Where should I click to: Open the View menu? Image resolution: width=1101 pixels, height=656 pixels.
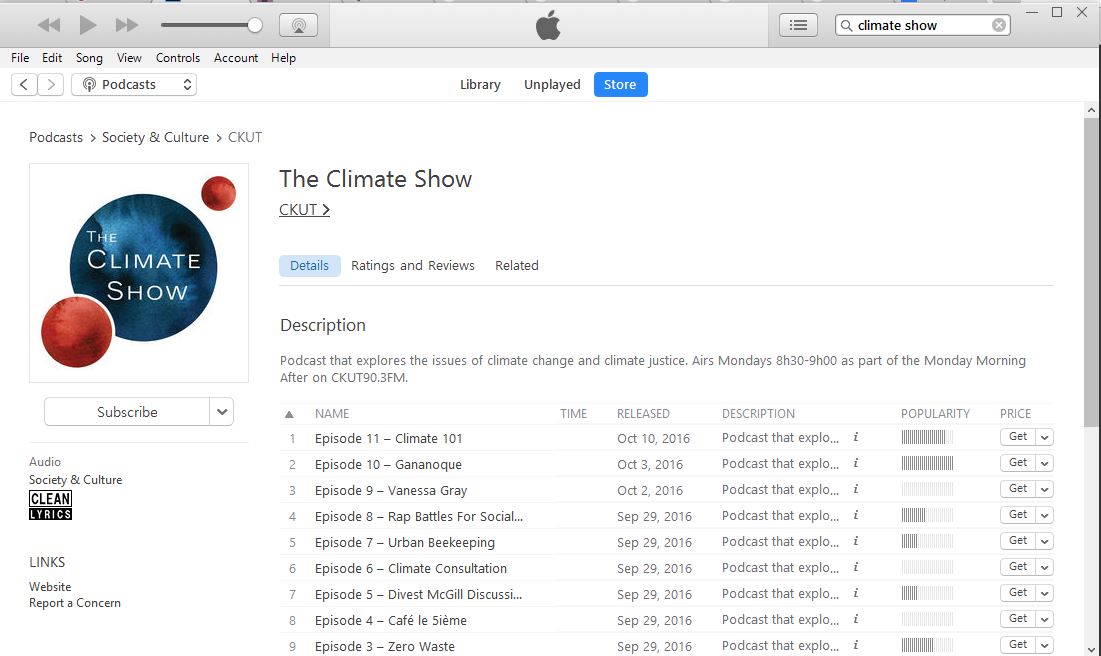pyautogui.click(x=129, y=58)
